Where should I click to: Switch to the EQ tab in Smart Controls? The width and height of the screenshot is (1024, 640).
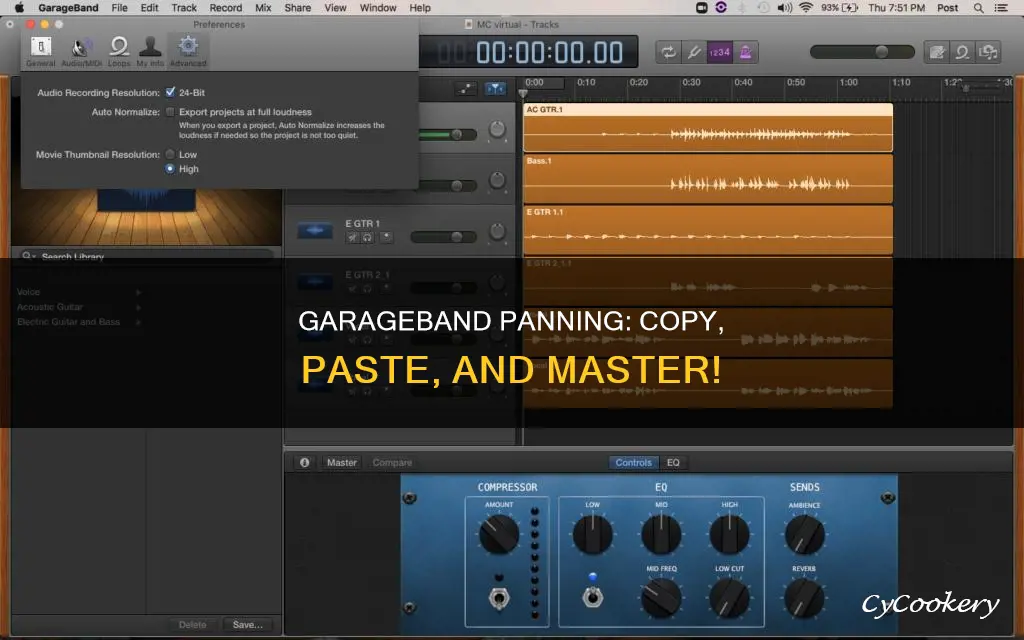673,462
